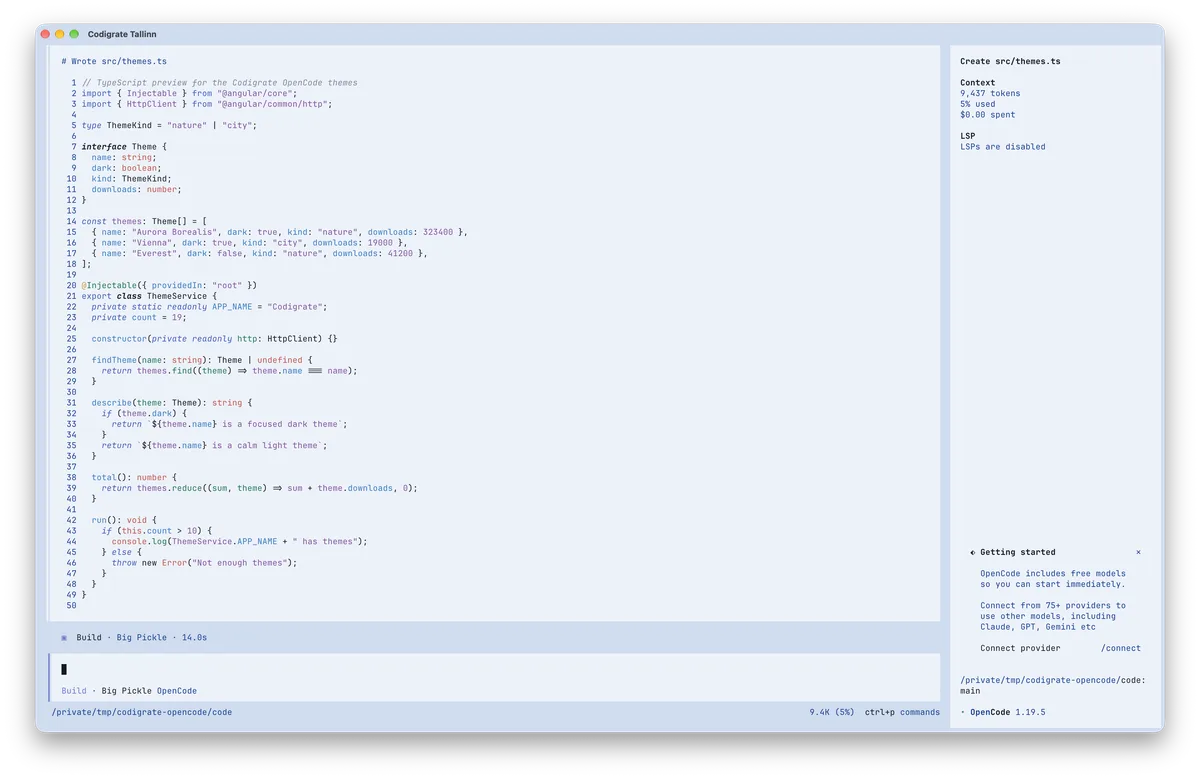Click the Context heading in the sidebar
The image size is (1200, 779).
tap(977, 83)
